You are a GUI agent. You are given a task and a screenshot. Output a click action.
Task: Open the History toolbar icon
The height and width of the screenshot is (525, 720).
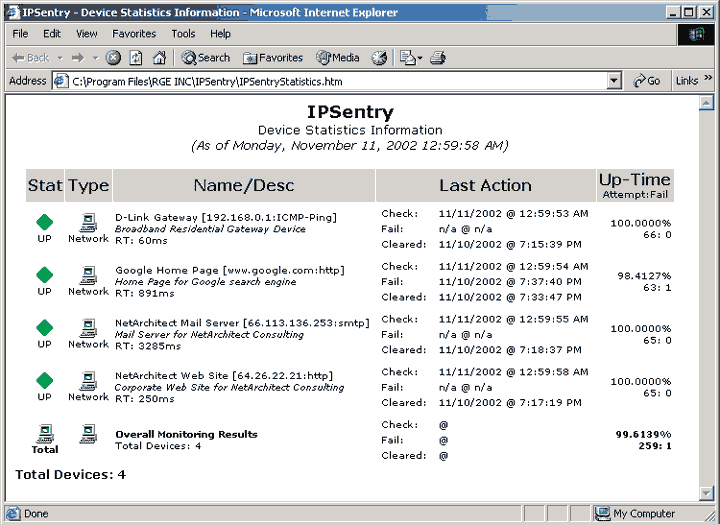[x=379, y=58]
